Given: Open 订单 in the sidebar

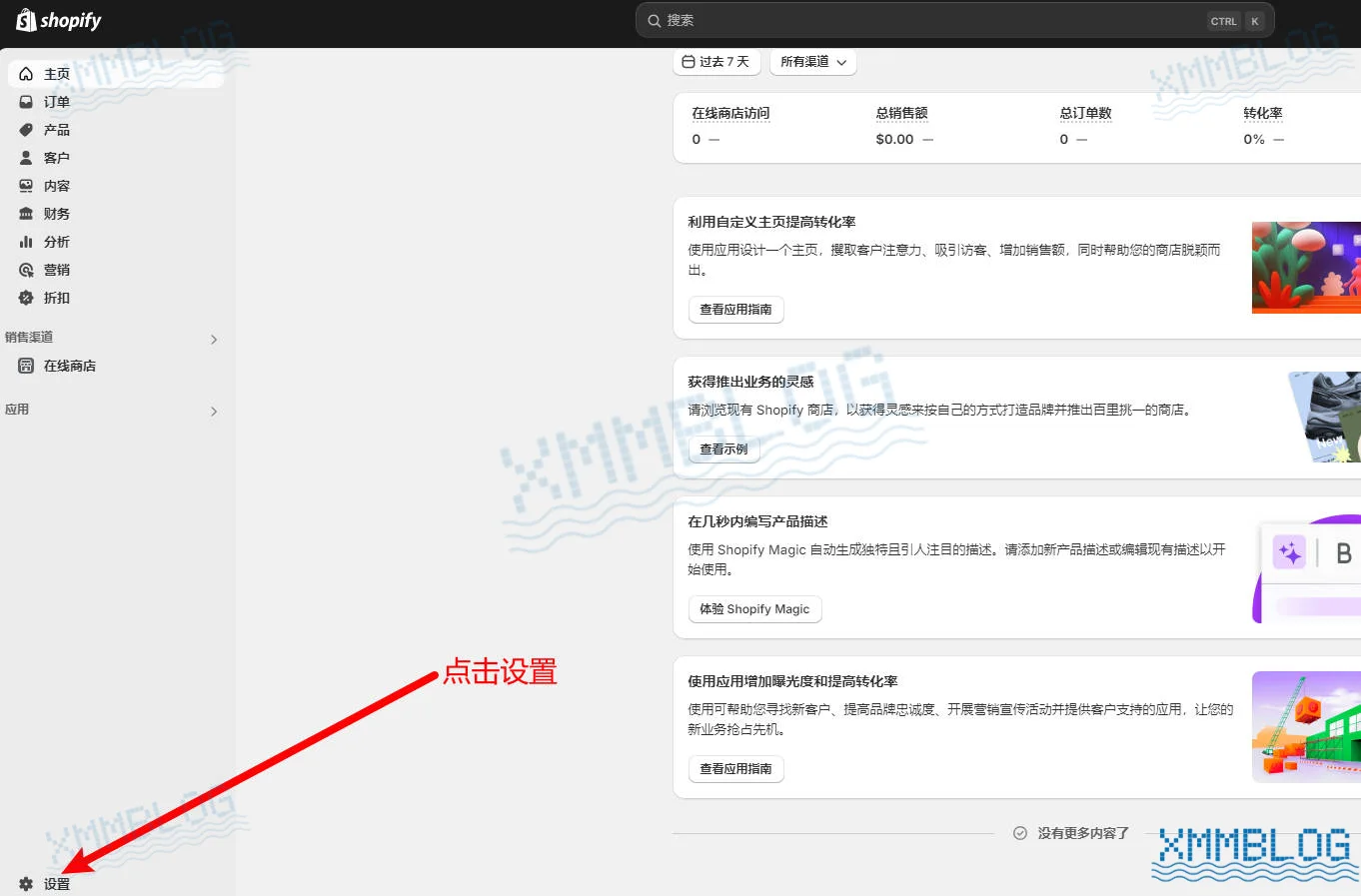Looking at the screenshot, I should [116, 102].
